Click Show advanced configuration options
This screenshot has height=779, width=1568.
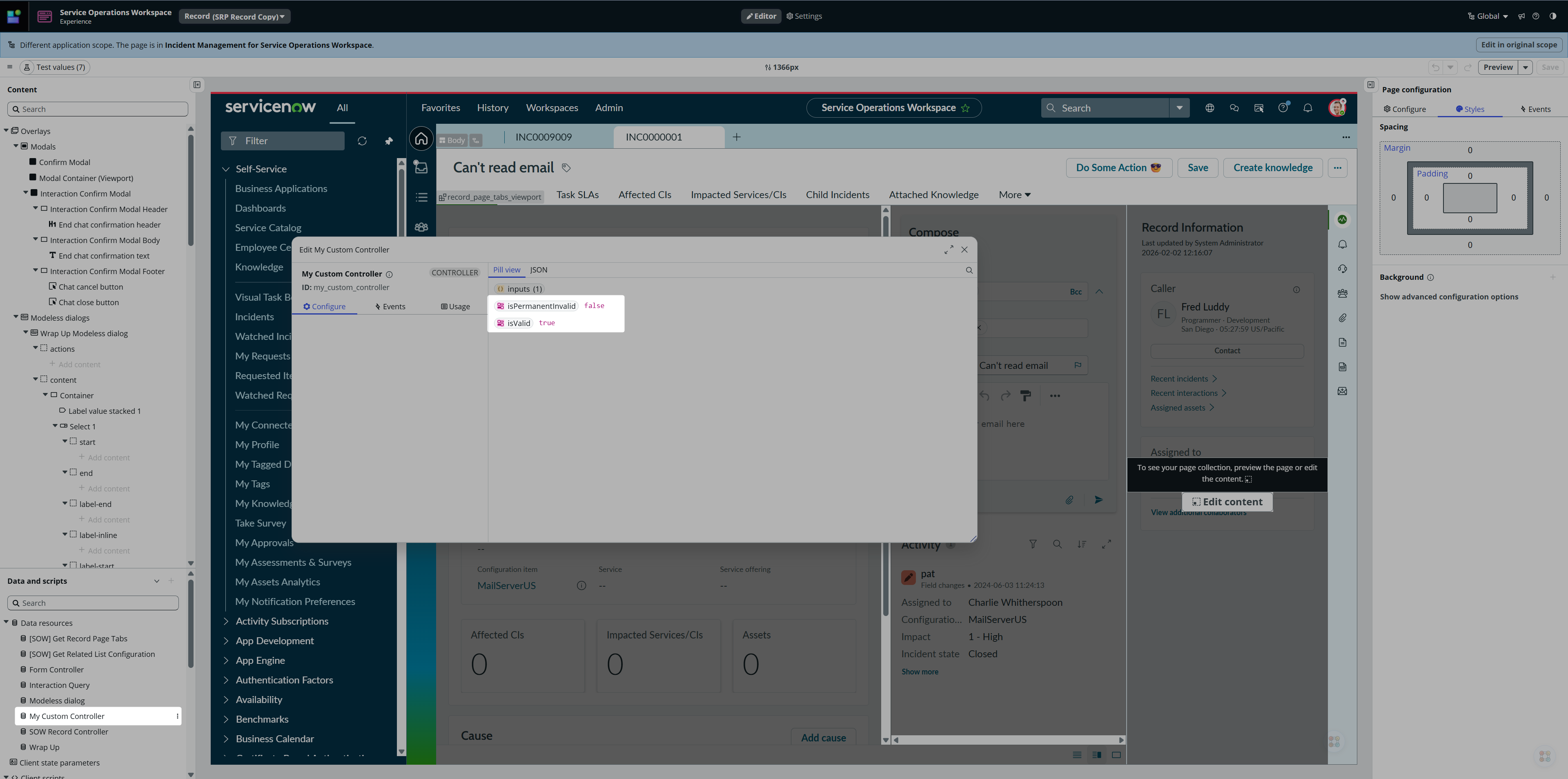click(x=1449, y=297)
